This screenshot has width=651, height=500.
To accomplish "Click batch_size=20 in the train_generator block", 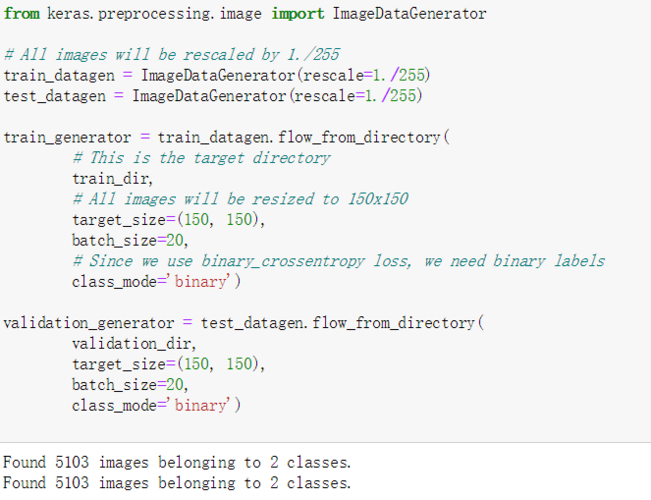I will 130,240.
